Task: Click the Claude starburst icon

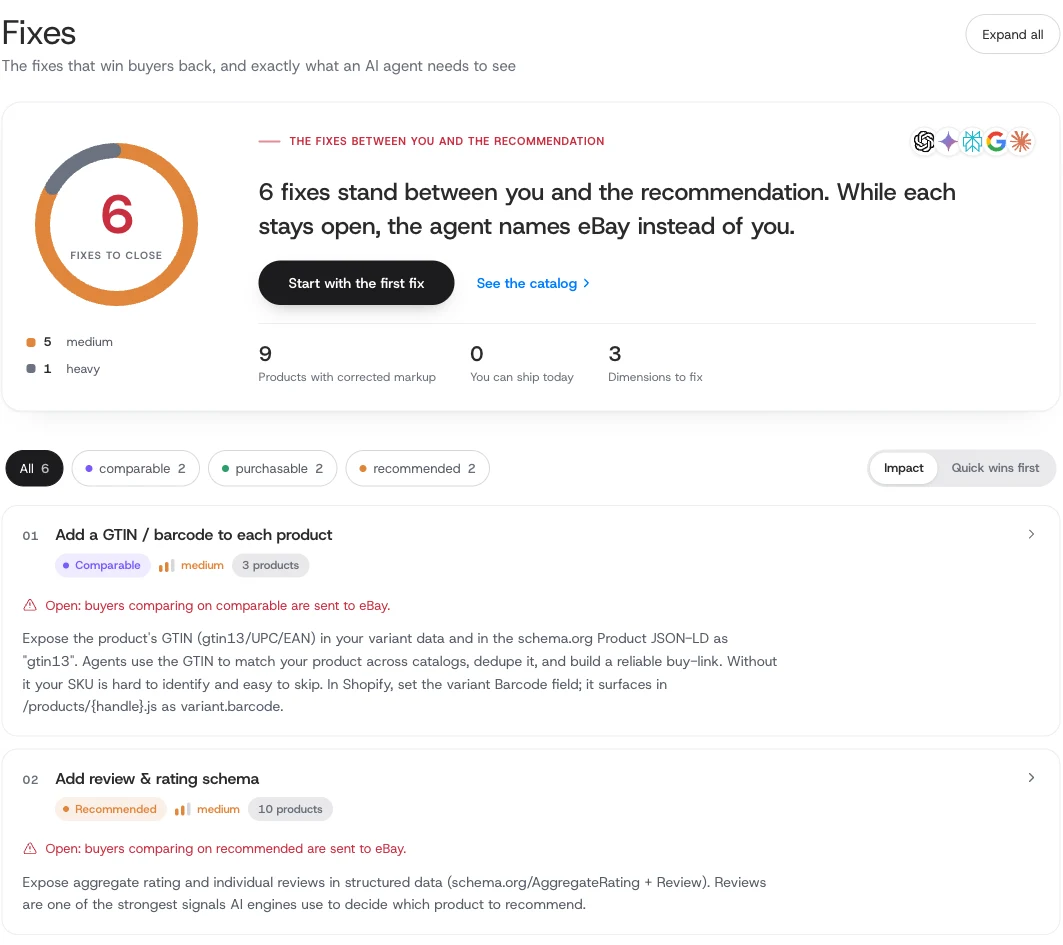Action: 1020,142
